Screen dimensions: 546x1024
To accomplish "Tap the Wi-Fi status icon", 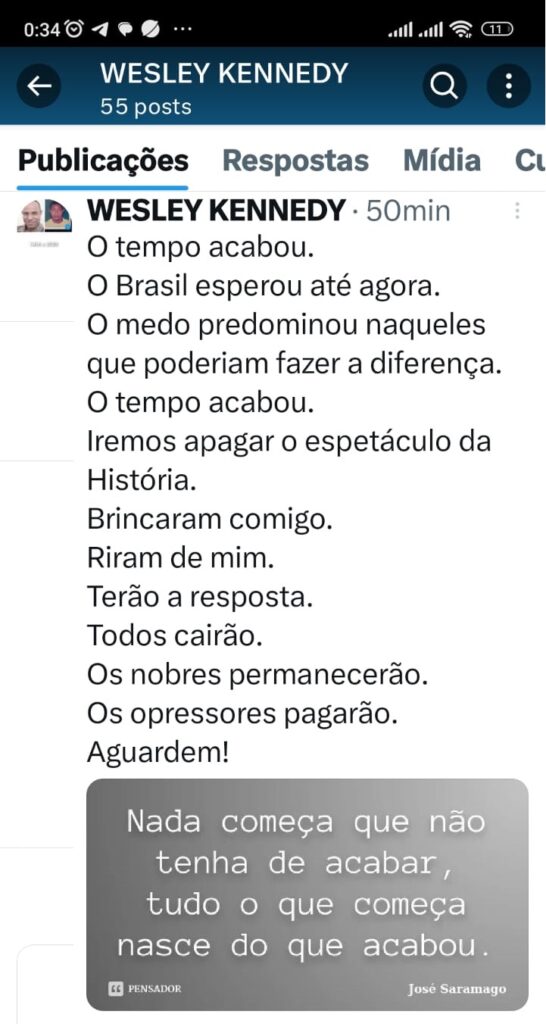I will click(x=461, y=29).
